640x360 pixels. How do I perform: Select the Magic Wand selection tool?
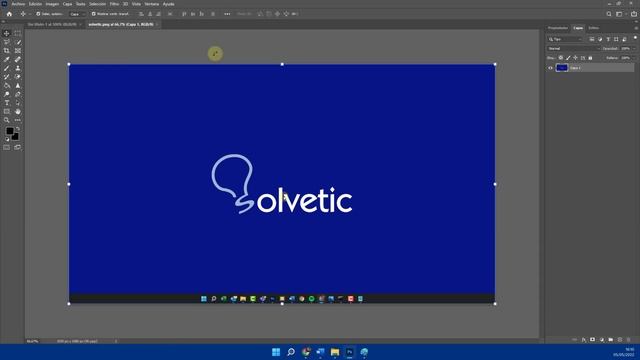tap(18, 42)
